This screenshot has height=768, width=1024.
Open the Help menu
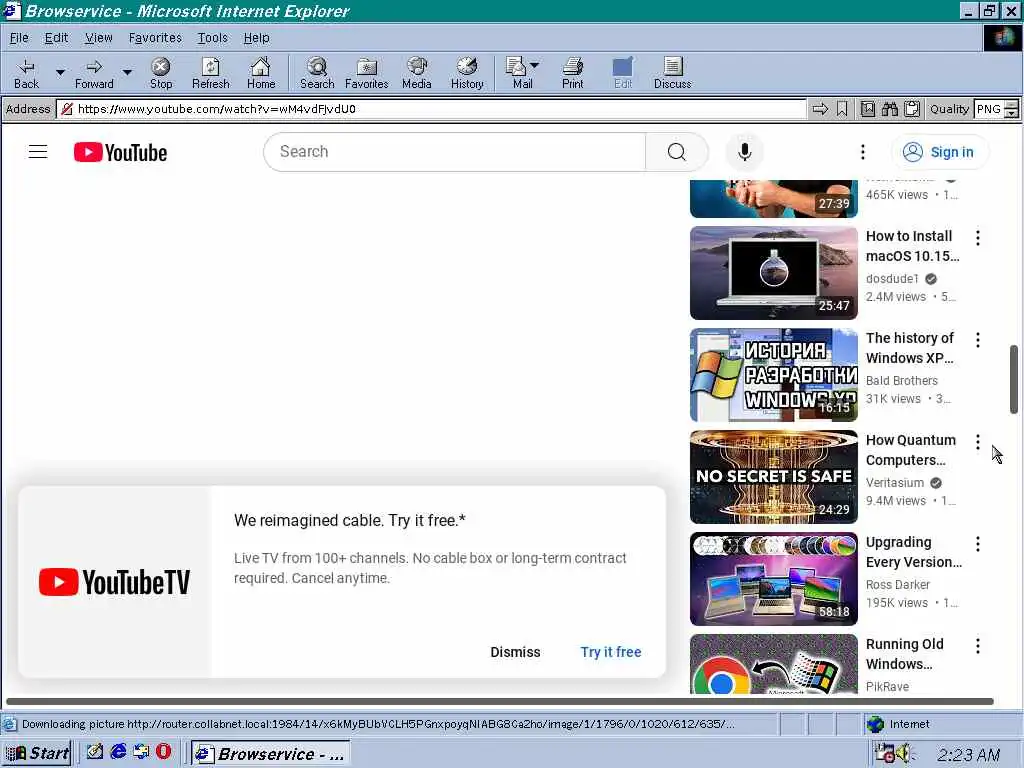(256, 38)
